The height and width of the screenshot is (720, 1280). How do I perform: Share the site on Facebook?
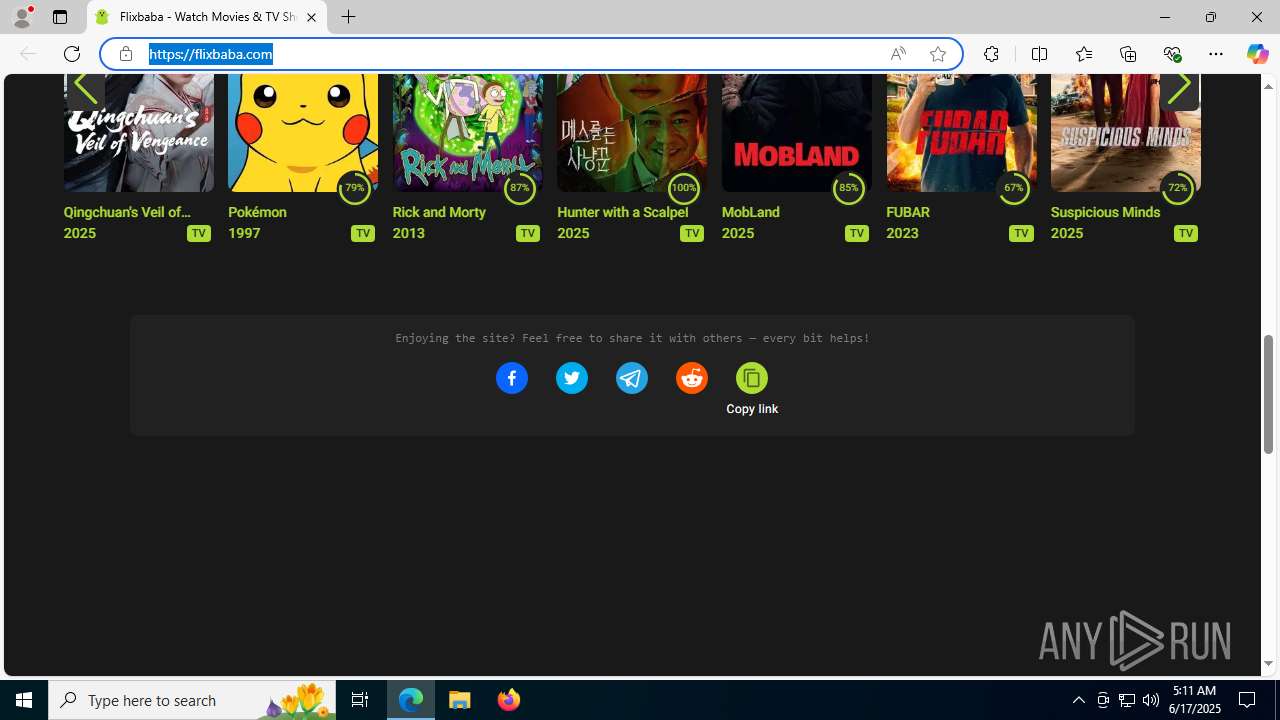[x=512, y=378]
